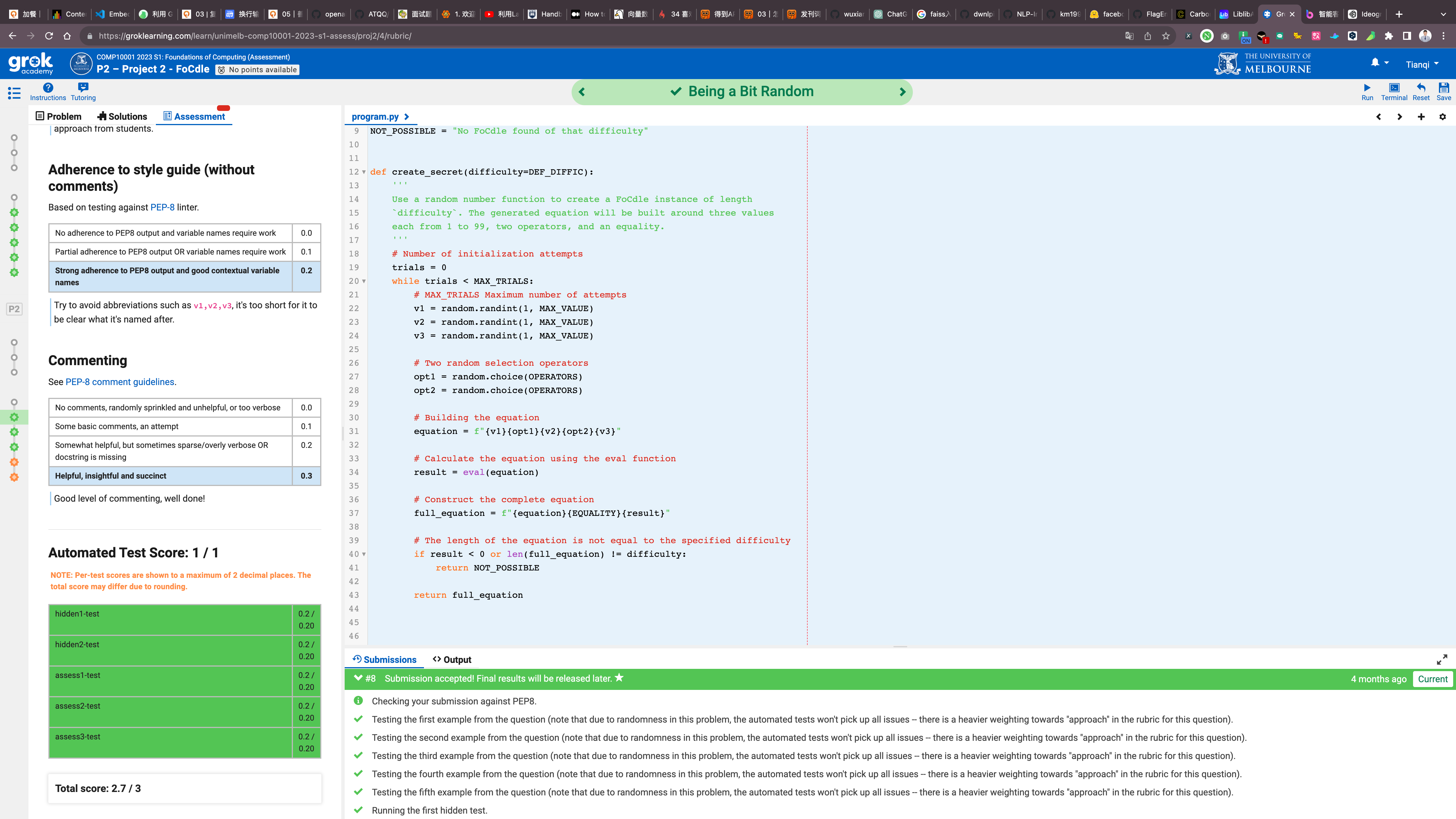The image size is (1456, 819).
Task: Open the Tianqi user menu
Action: pyautogui.click(x=1422, y=65)
